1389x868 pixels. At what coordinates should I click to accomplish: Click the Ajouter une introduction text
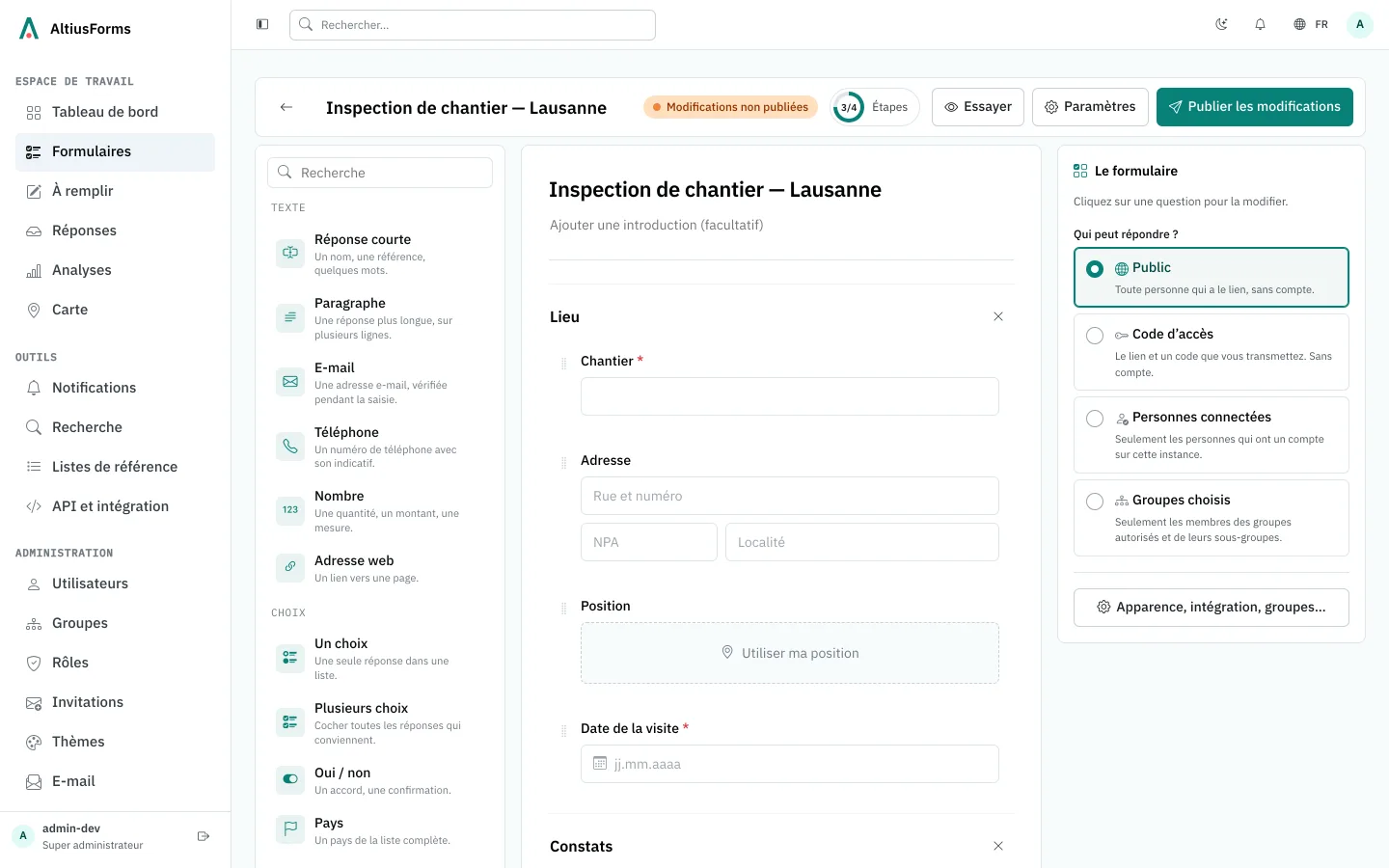click(x=657, y=225)
